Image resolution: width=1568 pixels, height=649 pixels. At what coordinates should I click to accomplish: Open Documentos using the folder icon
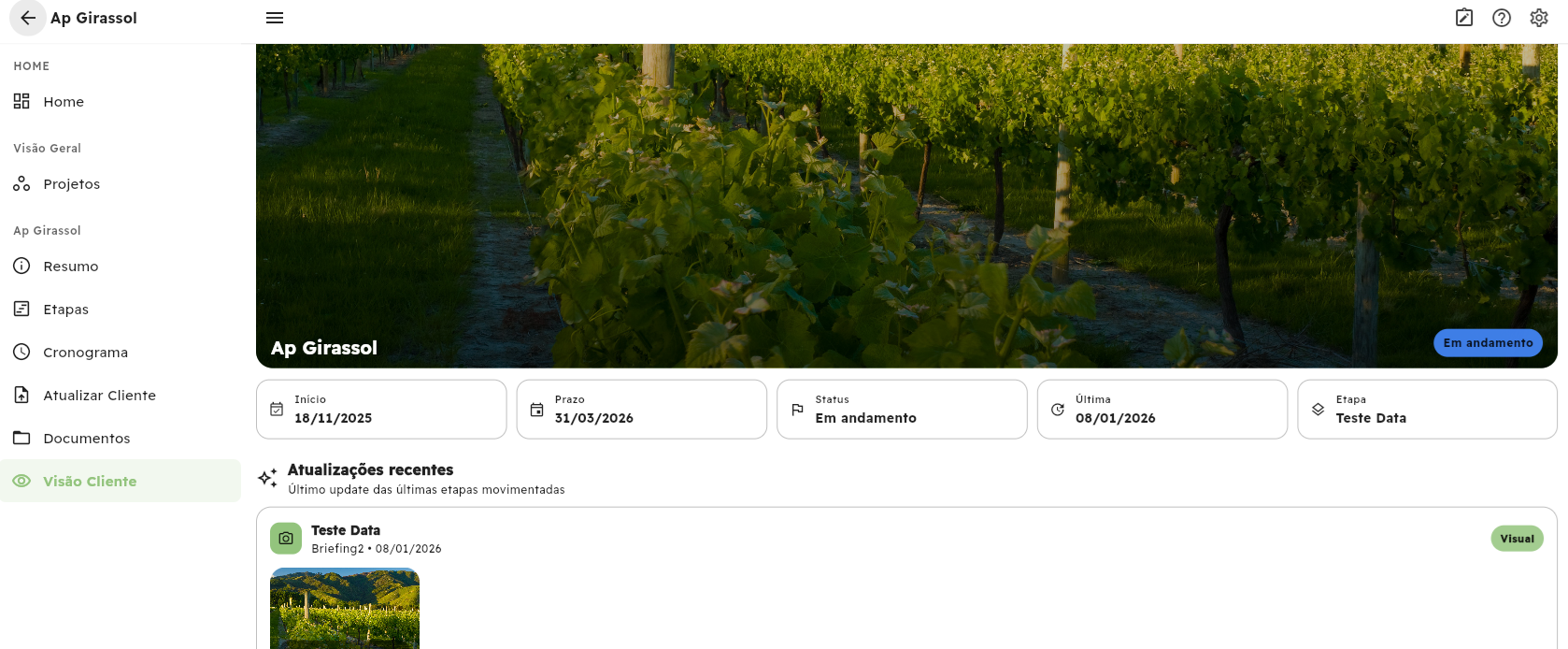(x=21, y=438)
